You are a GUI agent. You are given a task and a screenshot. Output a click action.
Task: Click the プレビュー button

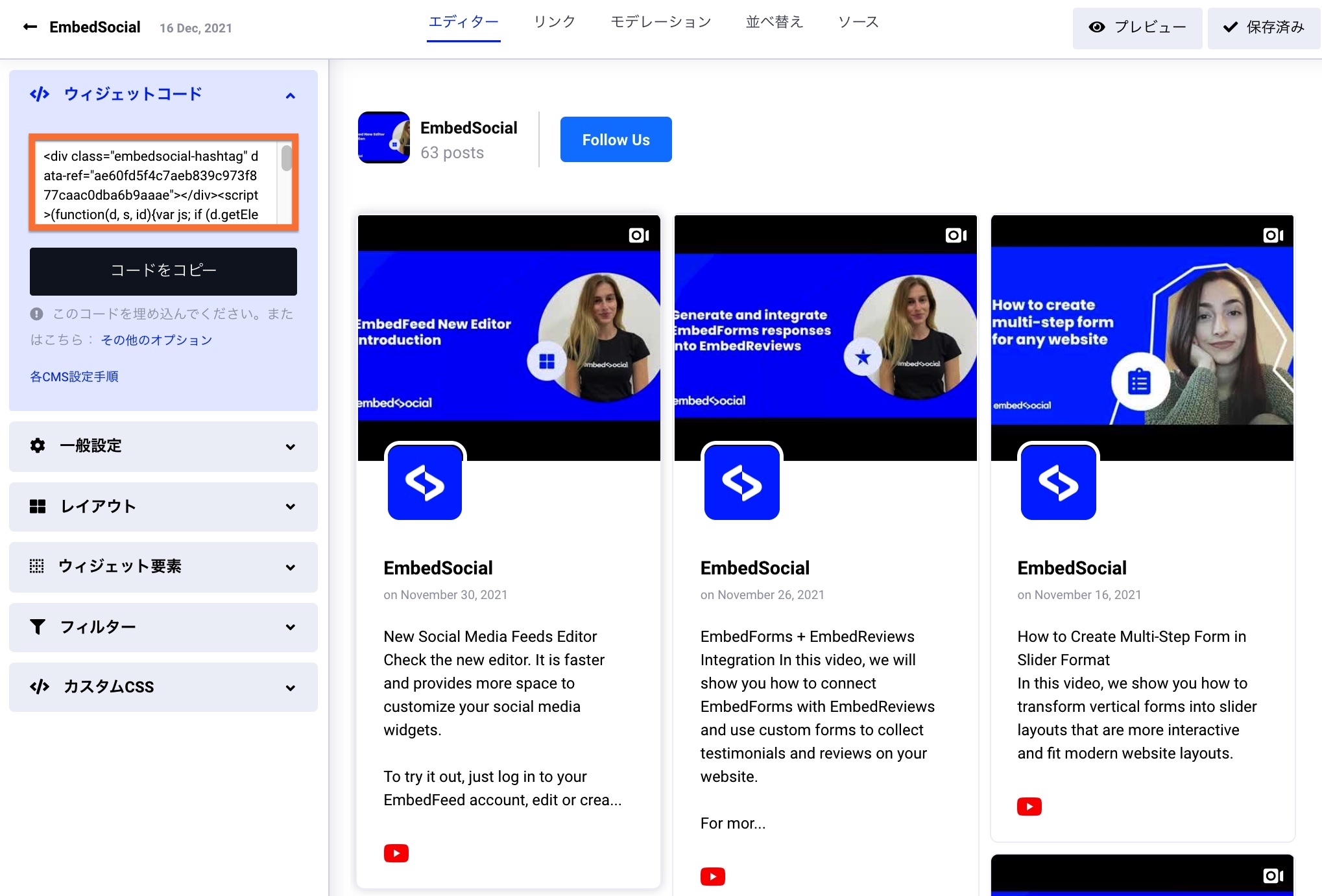point(1137,28)
